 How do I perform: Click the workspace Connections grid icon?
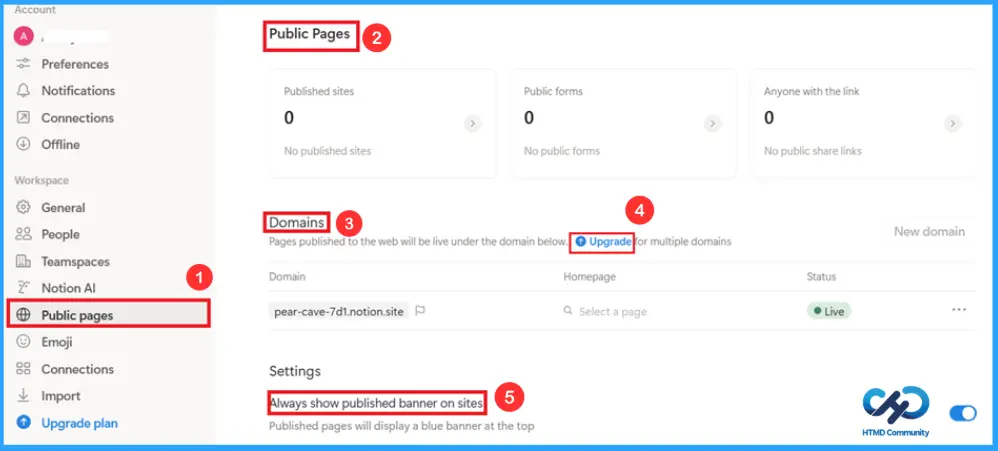24,369
